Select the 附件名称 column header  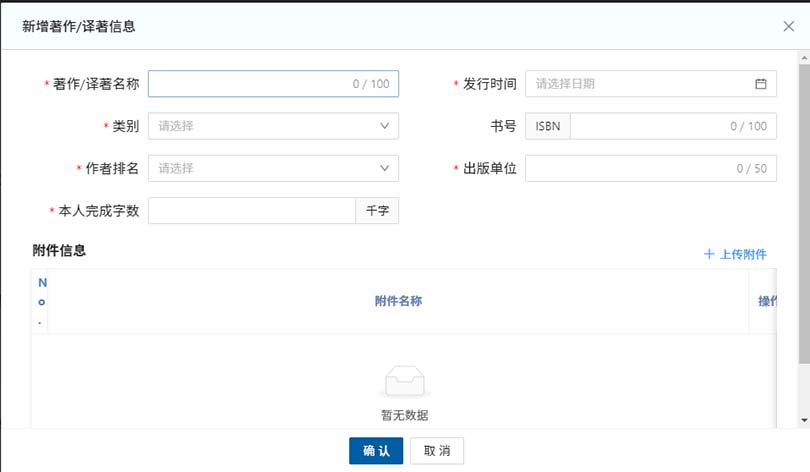398,301
